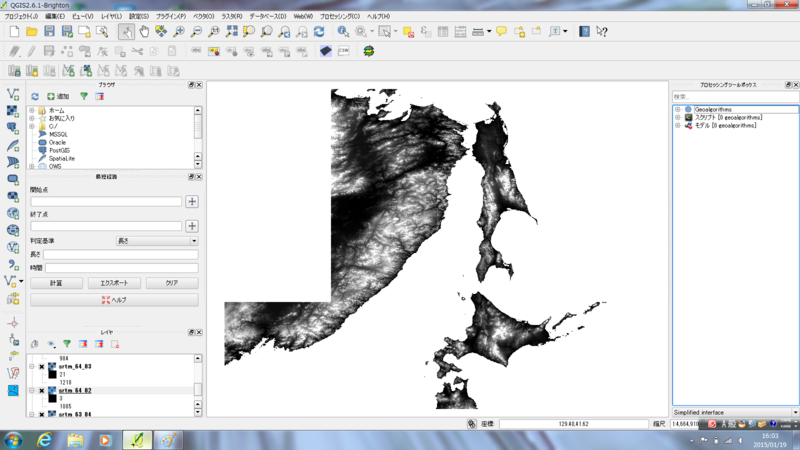The height and width of the screenshot is (450, 800).
Task: Toggle visibility of srtm_64_02 layer
Action: pyautogui.click(x=42, y=391)
